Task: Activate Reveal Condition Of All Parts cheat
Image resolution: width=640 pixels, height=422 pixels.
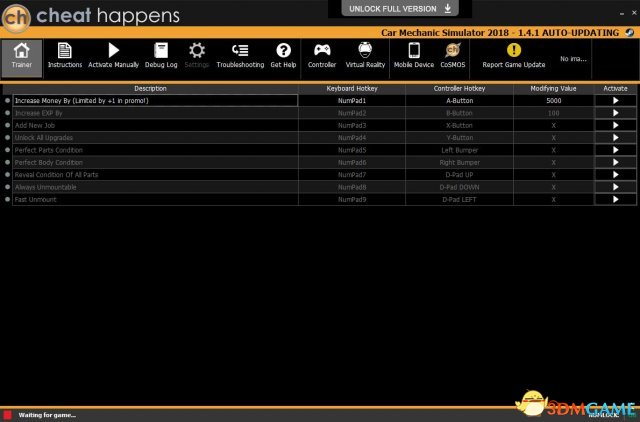Action: click(x=616, y=175)
